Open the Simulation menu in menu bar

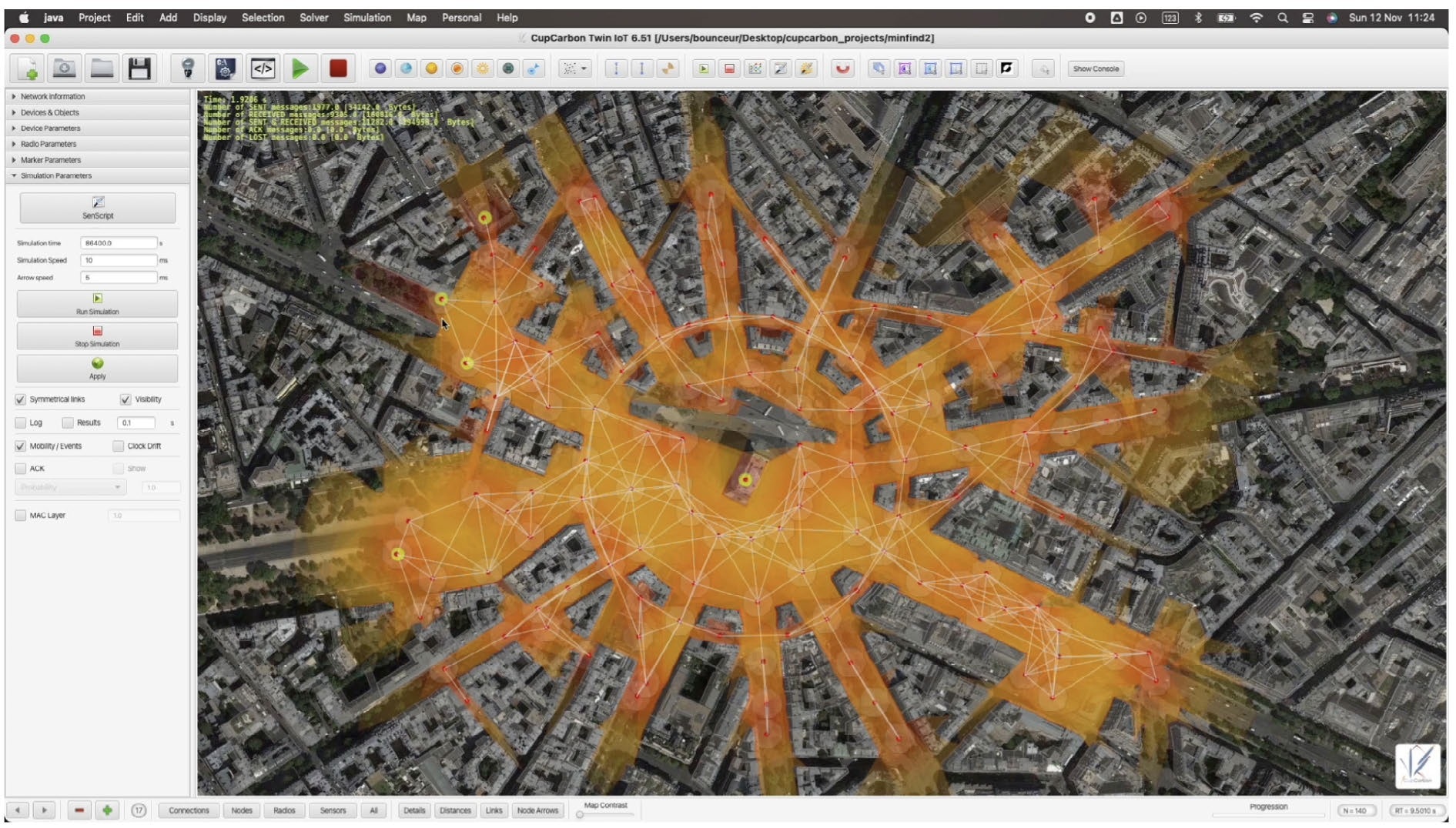[367, 17]
